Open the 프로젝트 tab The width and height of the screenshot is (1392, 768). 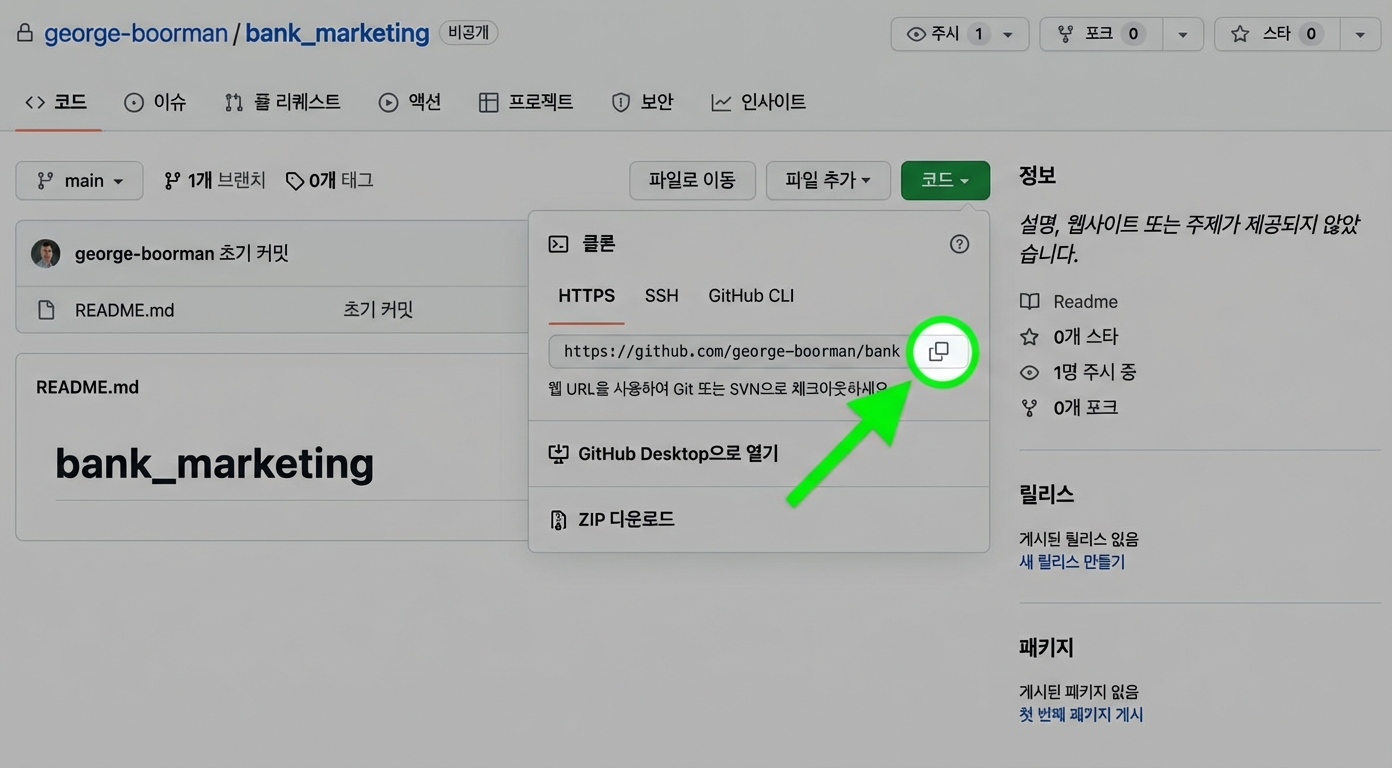point(526,102)
